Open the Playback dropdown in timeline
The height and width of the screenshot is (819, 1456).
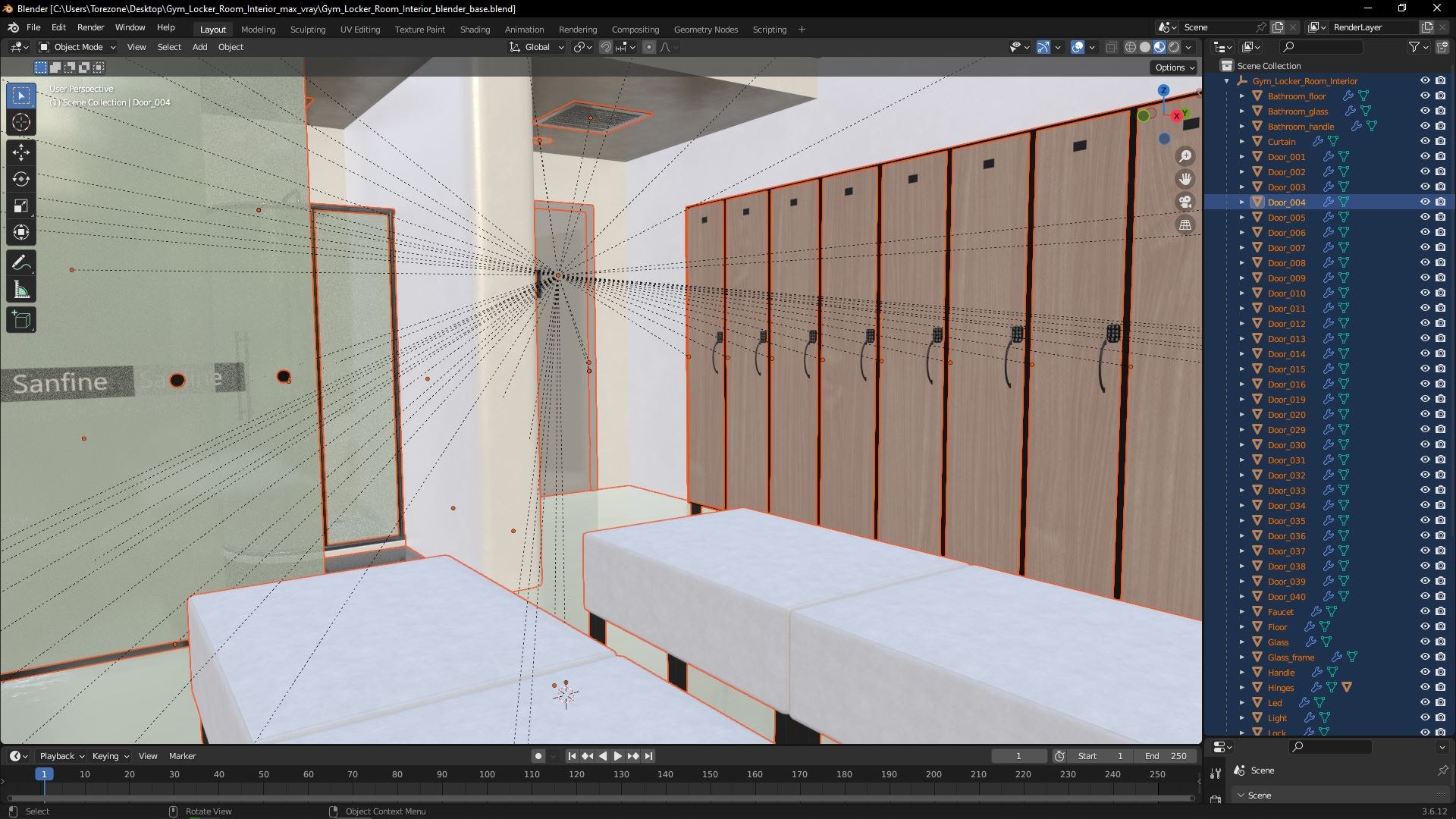click(x=61, y=756)
